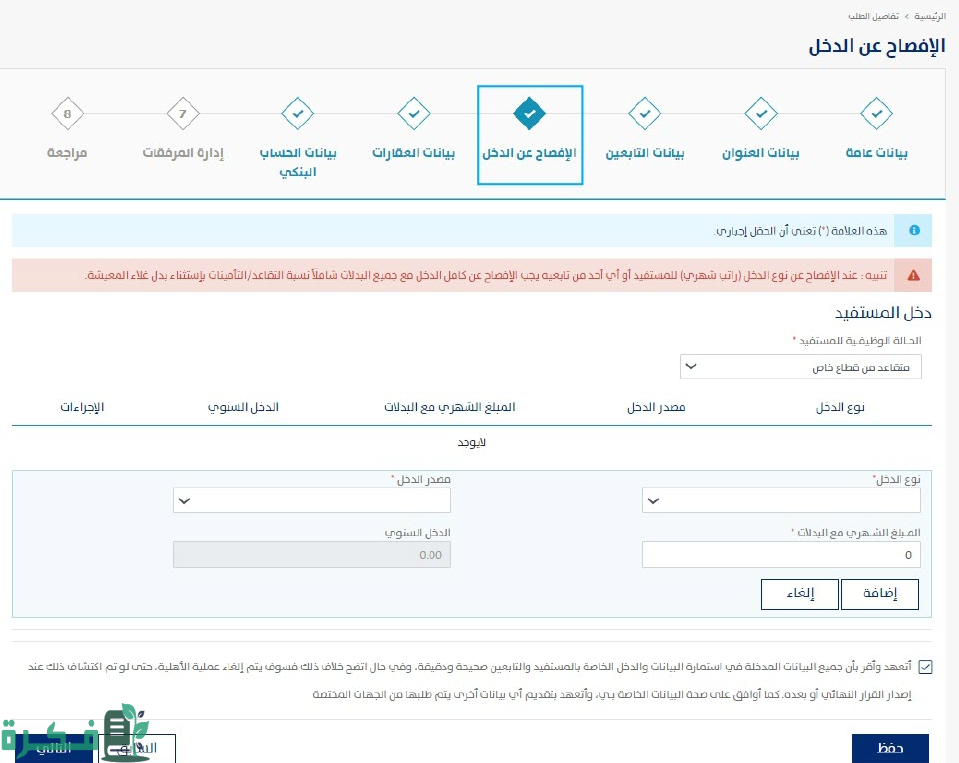Click the دخل المستفيد section heading

883,313
